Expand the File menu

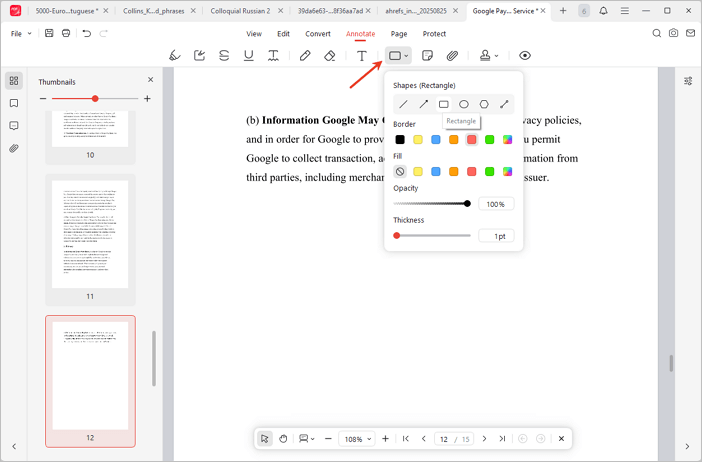pos(19,33)
